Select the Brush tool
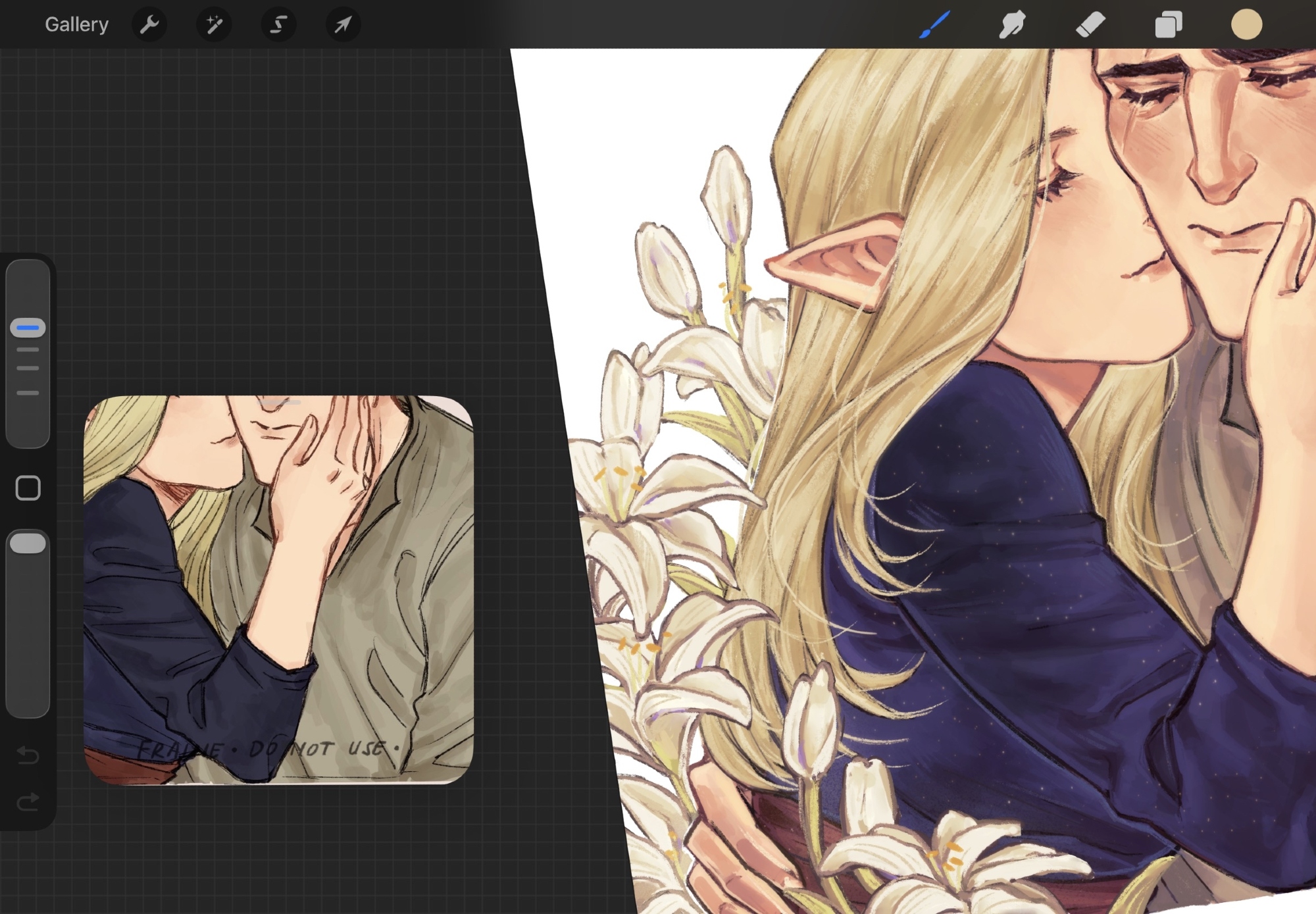The width and height of the screenshot is (1316, 914). (934, 25)
